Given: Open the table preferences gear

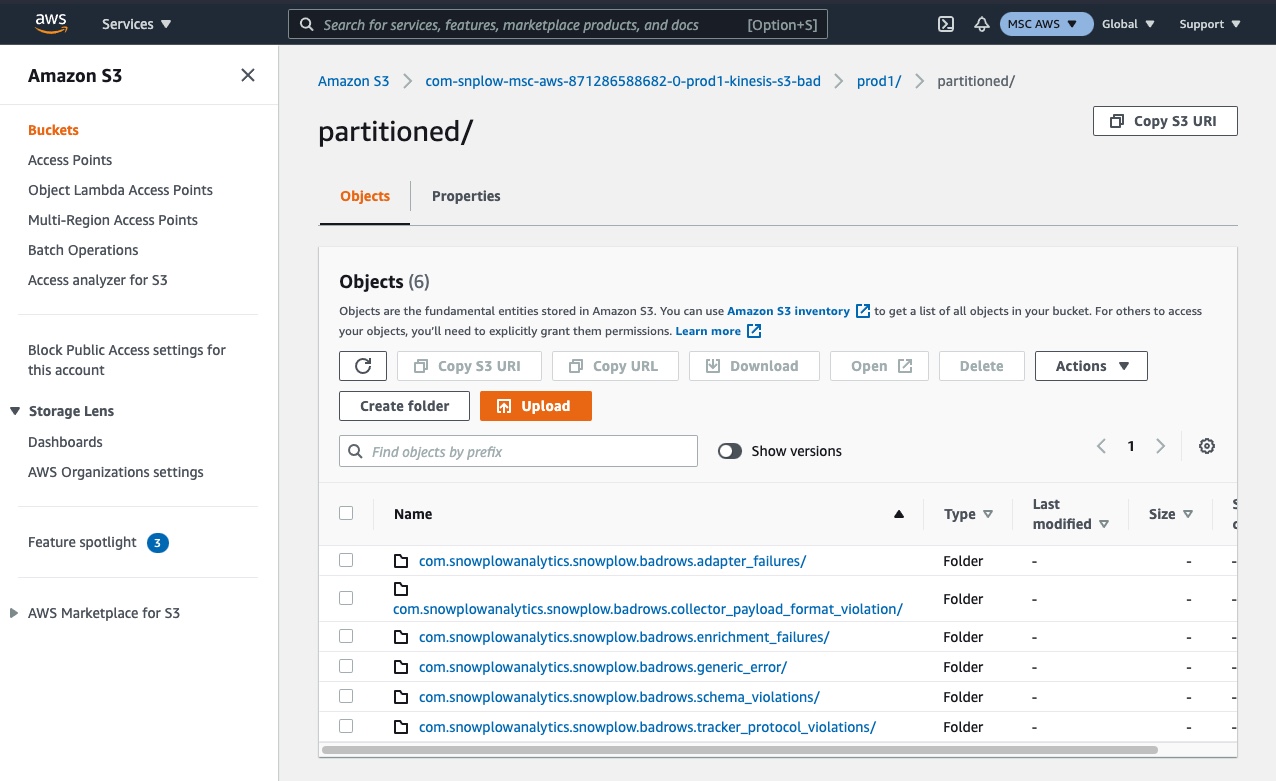Looking at the screenshot, I should (1207, 447).
